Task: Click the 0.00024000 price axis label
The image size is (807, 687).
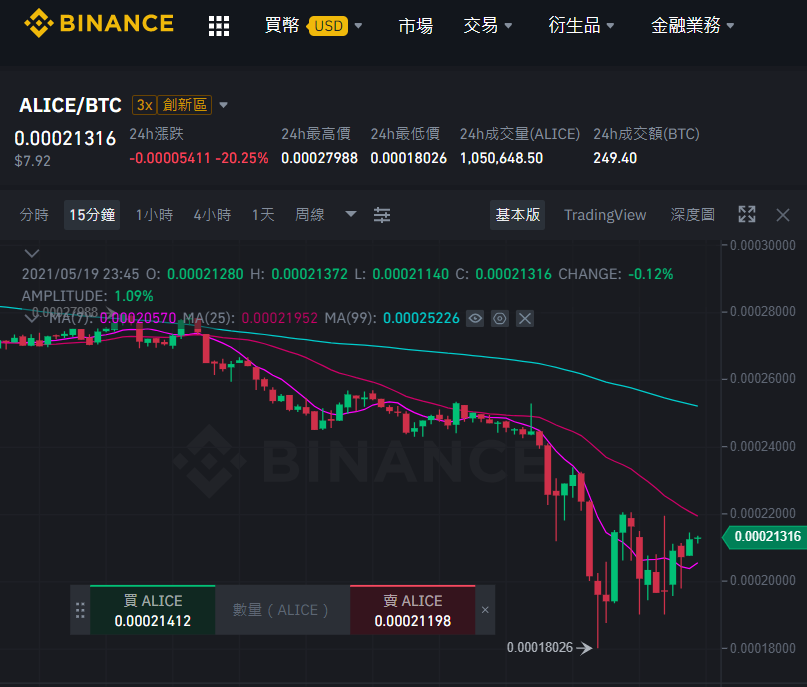Action: 762,446
